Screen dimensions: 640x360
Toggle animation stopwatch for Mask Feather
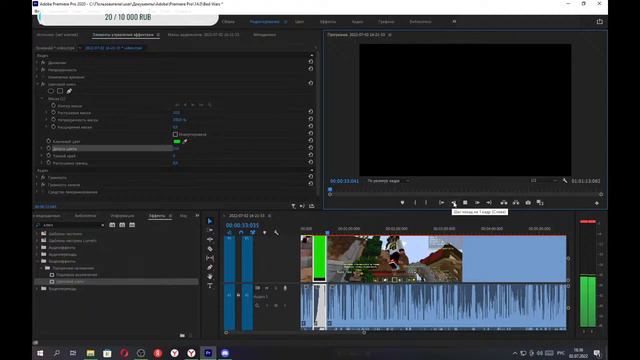coord(53,113)
